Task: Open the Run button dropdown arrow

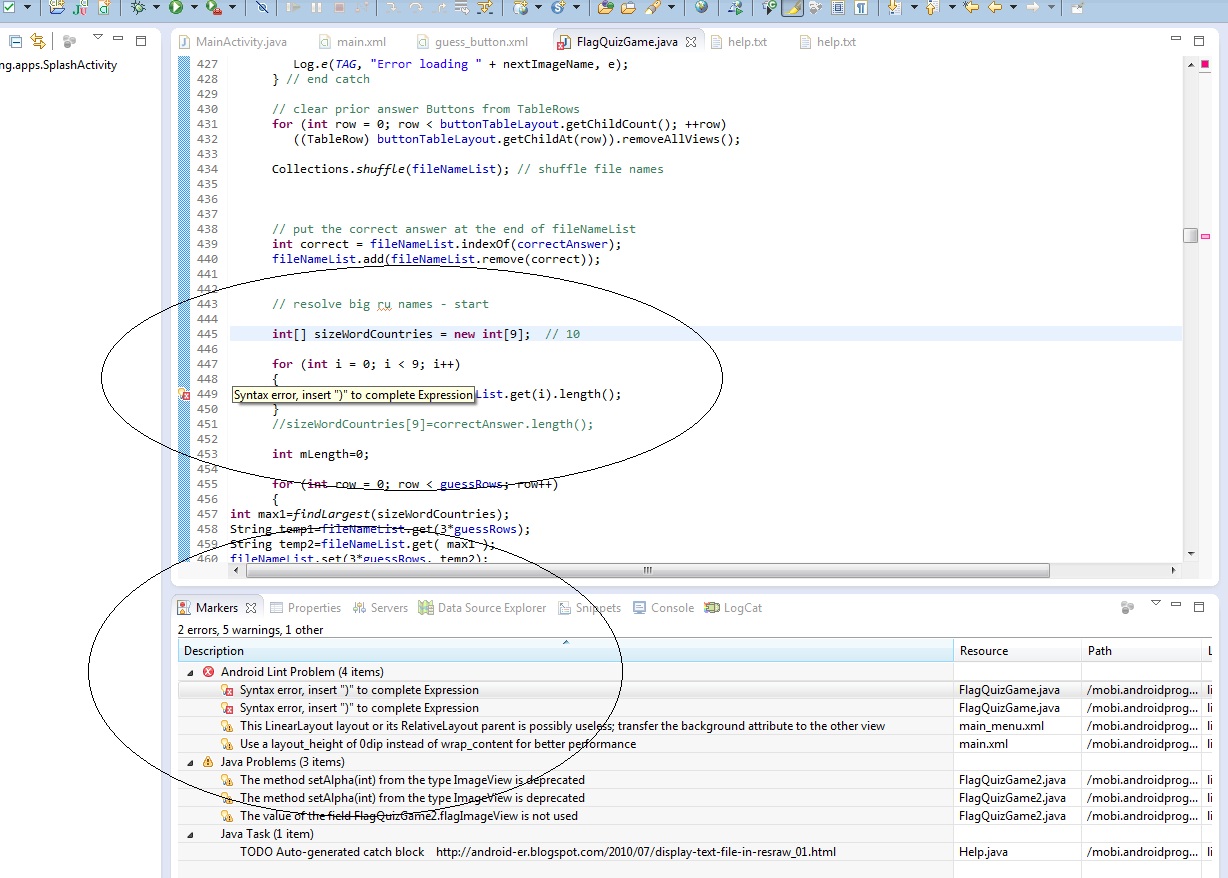Action: pos(193,8)
